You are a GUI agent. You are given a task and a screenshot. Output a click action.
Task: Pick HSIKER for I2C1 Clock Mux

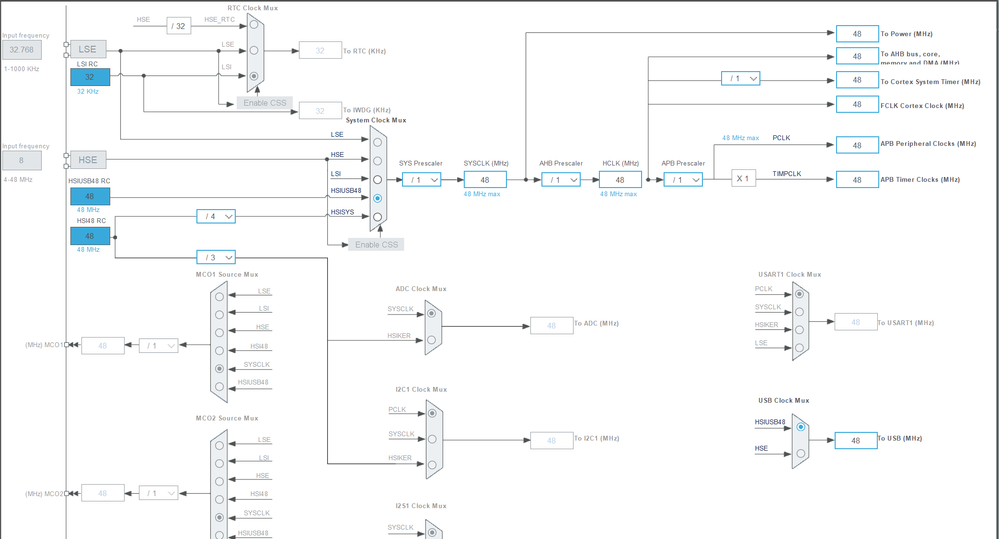tap(432, 465)
